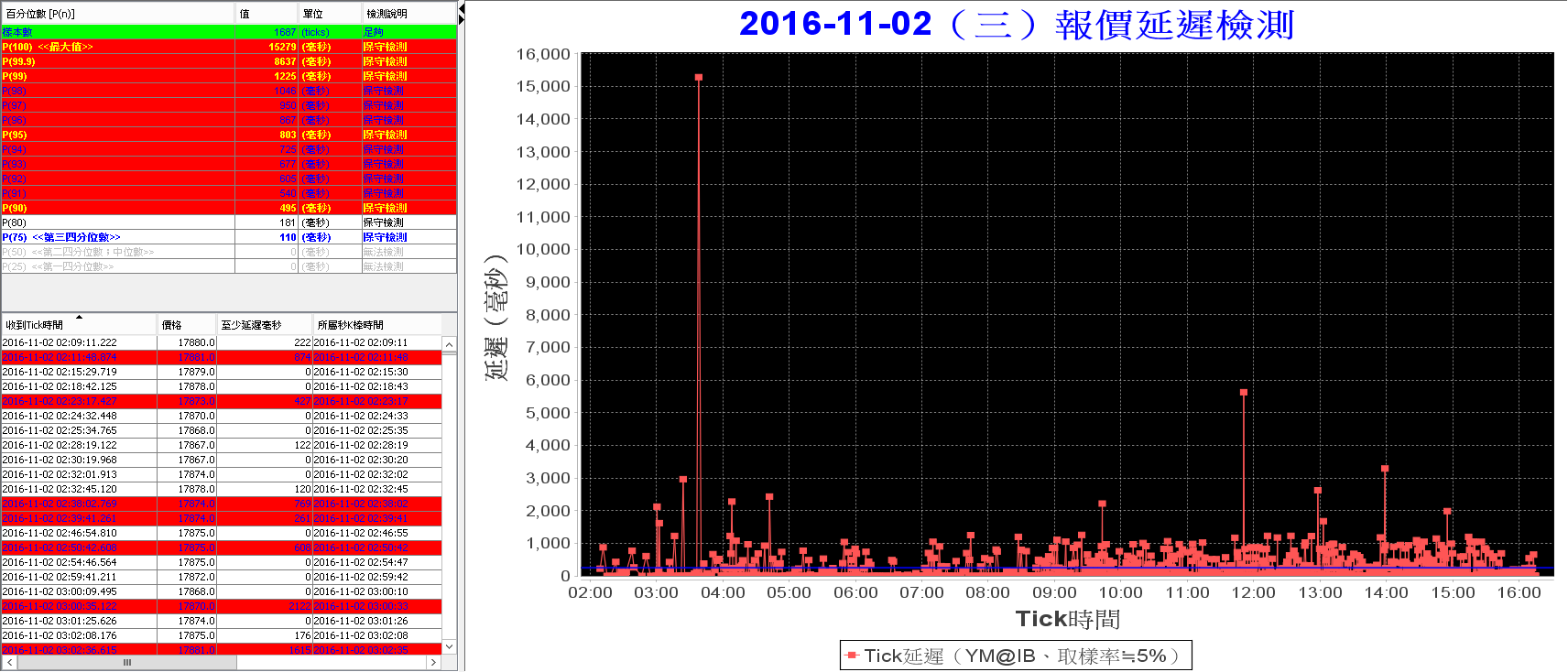Sort by the 價格 column header
Screen dimensions: 1568x672
(x=187, y=324)
